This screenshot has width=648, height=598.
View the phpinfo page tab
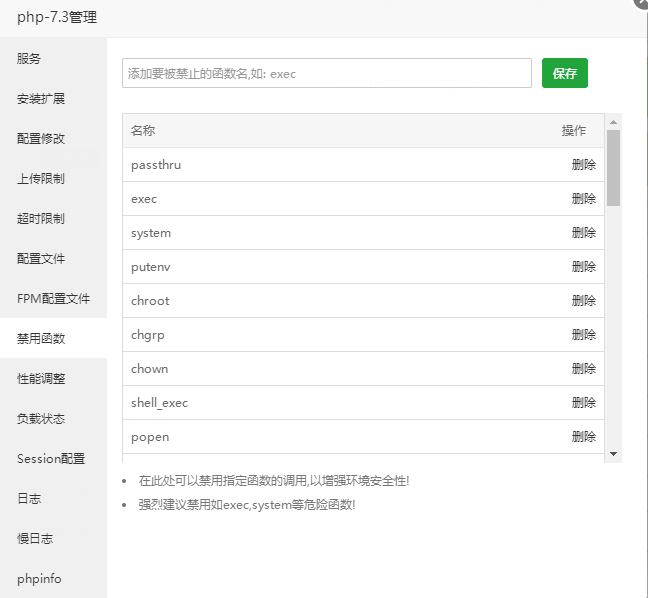point(39,579)
